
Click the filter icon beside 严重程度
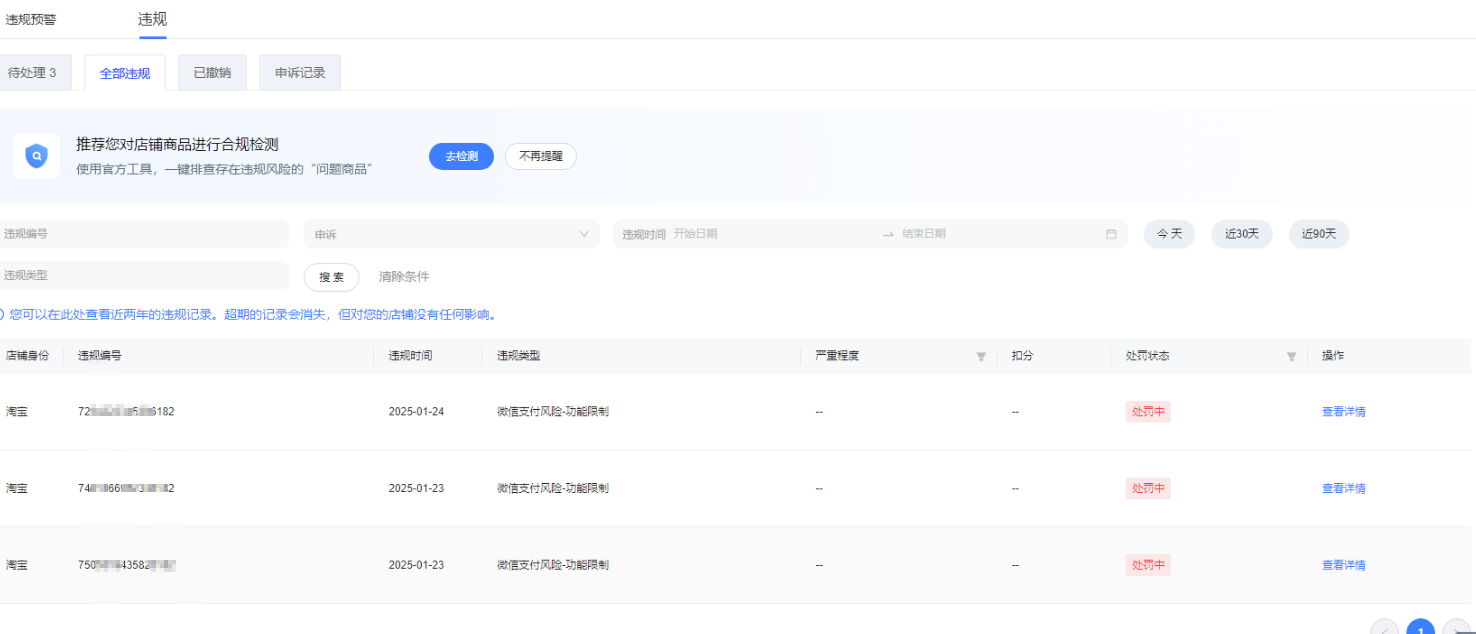point(981,356)
